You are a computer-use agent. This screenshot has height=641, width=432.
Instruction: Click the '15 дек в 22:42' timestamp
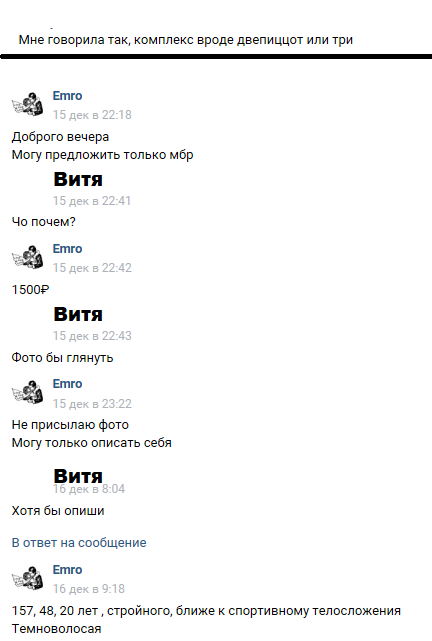pyautogui.click(x=92, y=268)
